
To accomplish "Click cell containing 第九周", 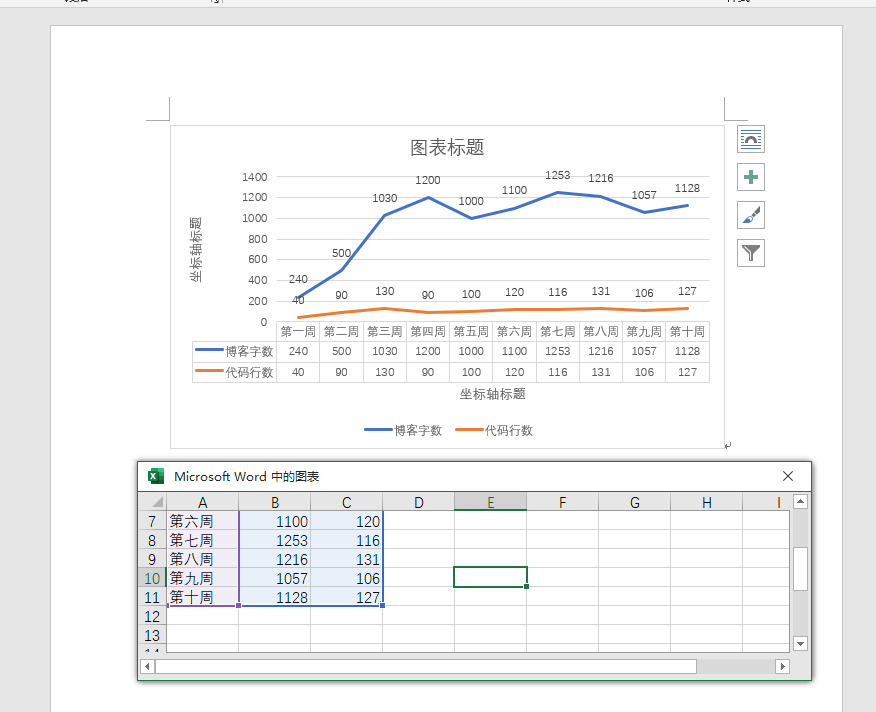I will (x=202, y=578).
